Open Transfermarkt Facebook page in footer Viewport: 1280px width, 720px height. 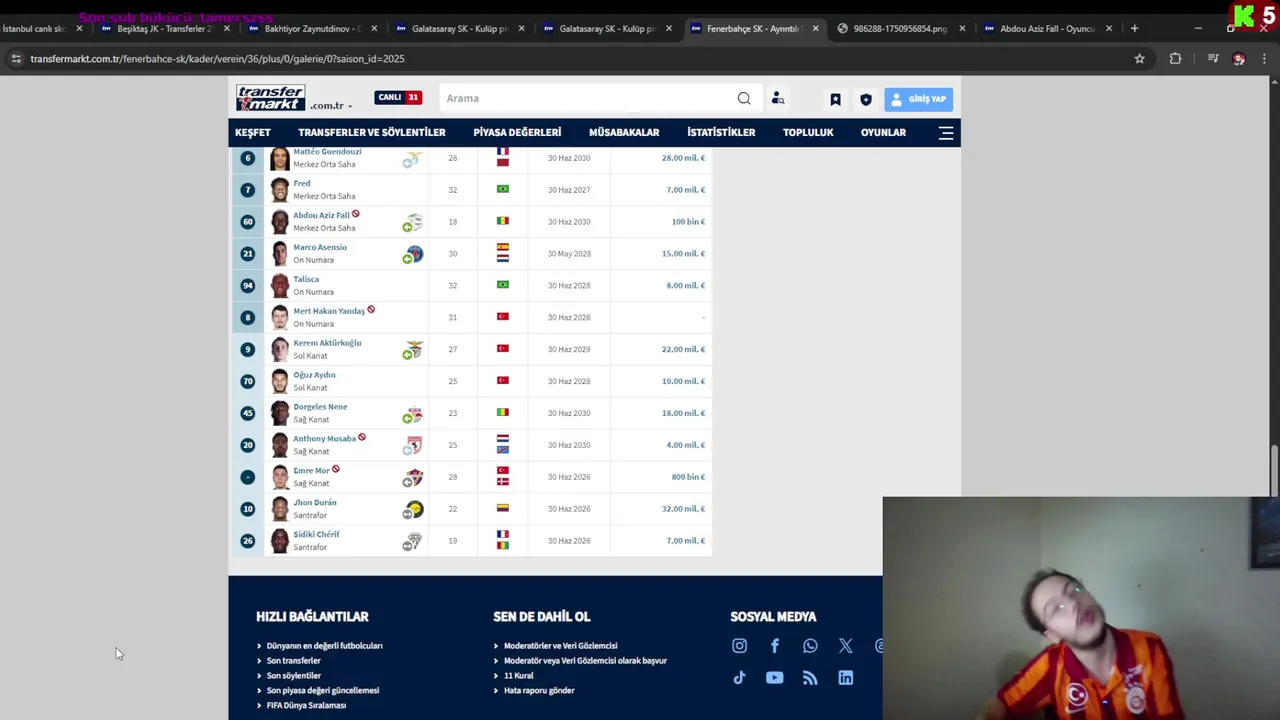click(x=774, y=646)
